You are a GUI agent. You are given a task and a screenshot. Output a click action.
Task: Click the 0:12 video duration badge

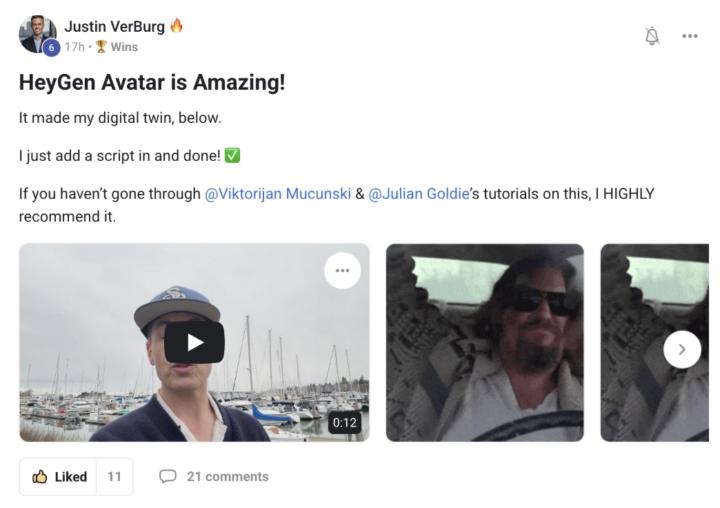tap(344, 423)
